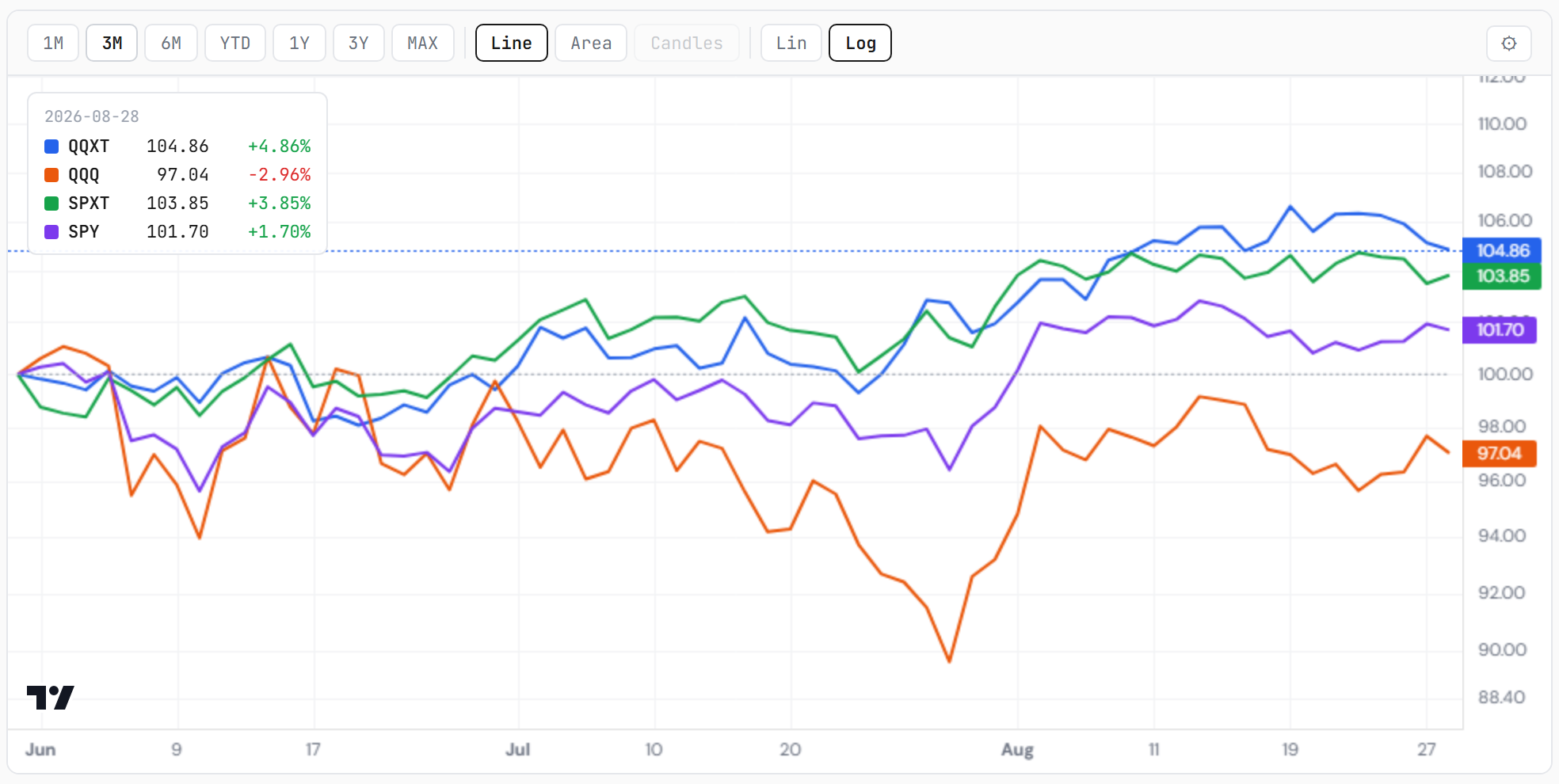This screenshot has height=784, width=1559.
Task: Click the 88.40 price axis label
Action: (x=1501, y=698)
